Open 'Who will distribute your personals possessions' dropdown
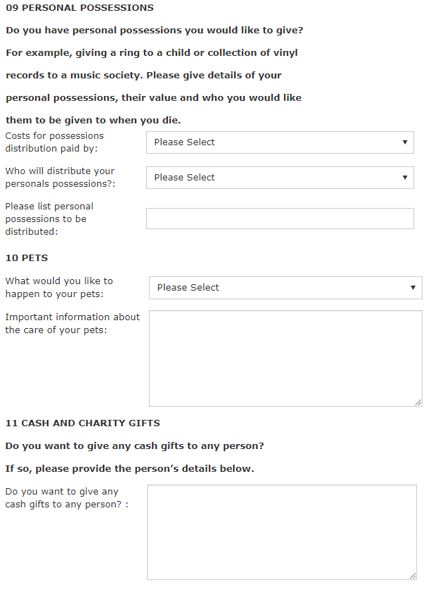 (x=280, y=178)
